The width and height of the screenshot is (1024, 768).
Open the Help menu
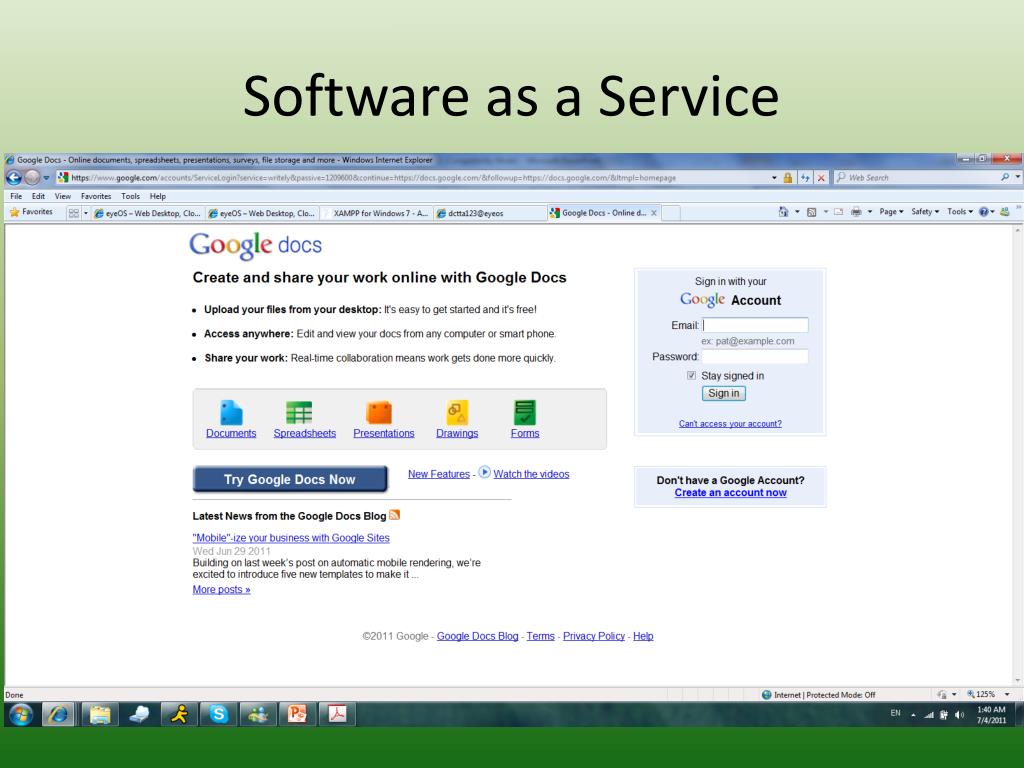point(157,196)
